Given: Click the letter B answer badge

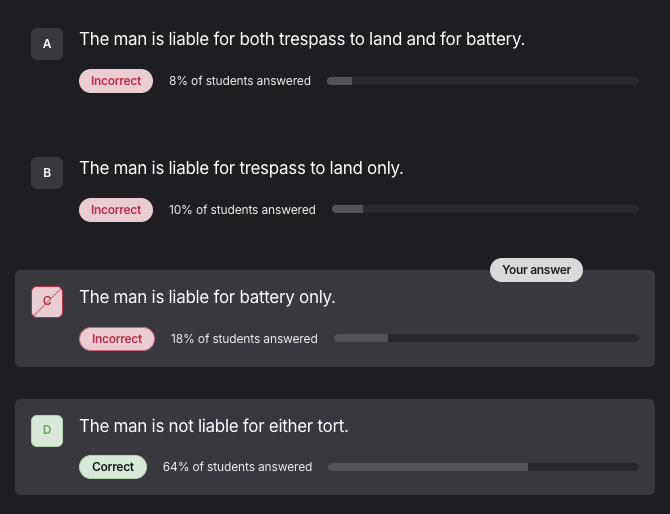Looking at the screenshot, I should coord(47,173).
